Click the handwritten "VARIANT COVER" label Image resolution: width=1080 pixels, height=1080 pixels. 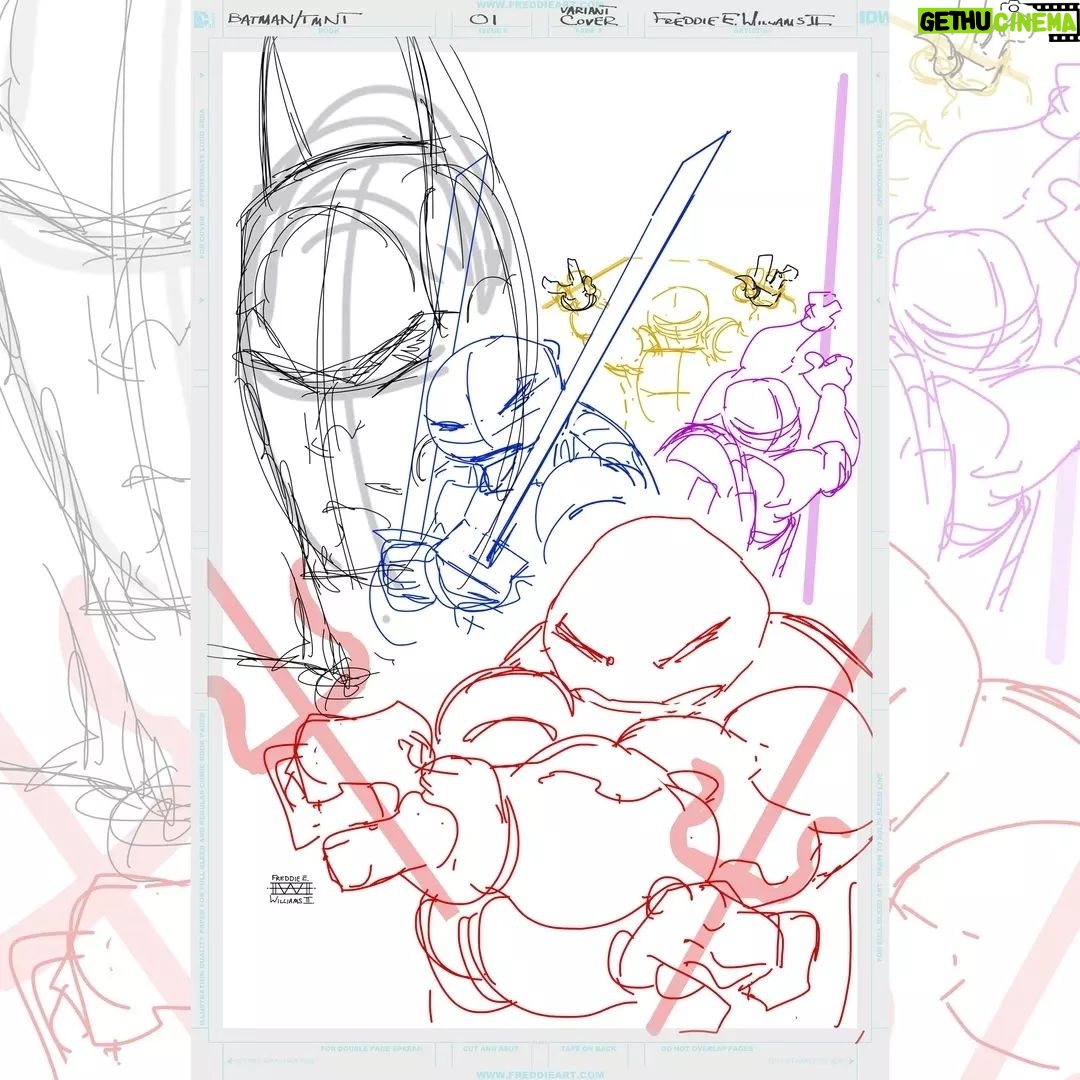[588, 15]
